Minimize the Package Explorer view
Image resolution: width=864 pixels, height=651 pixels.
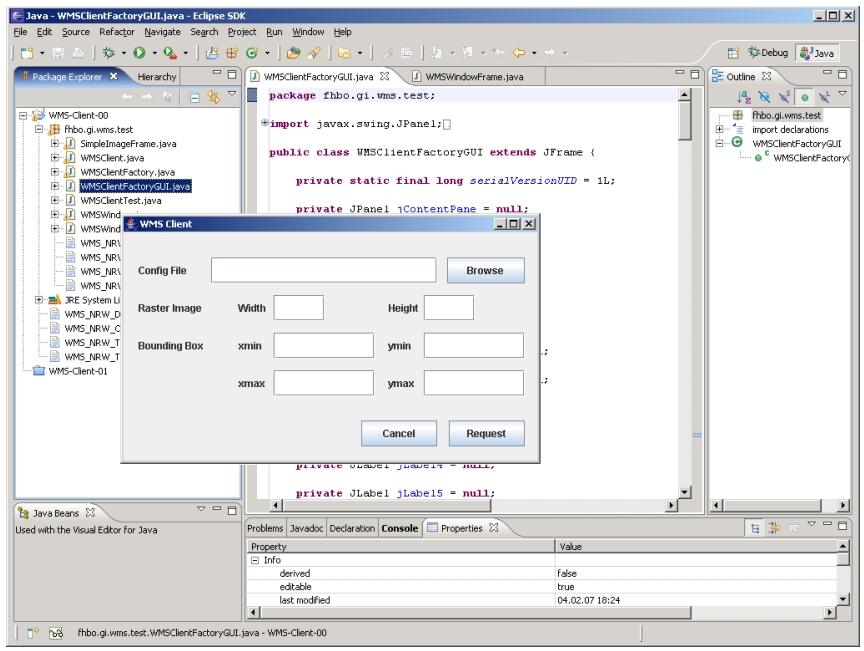217,73
